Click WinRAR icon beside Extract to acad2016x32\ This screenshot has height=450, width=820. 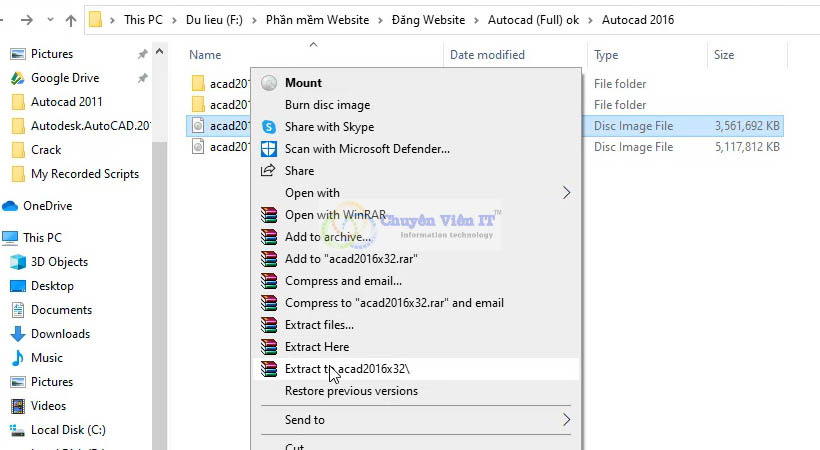coord(269,368)
